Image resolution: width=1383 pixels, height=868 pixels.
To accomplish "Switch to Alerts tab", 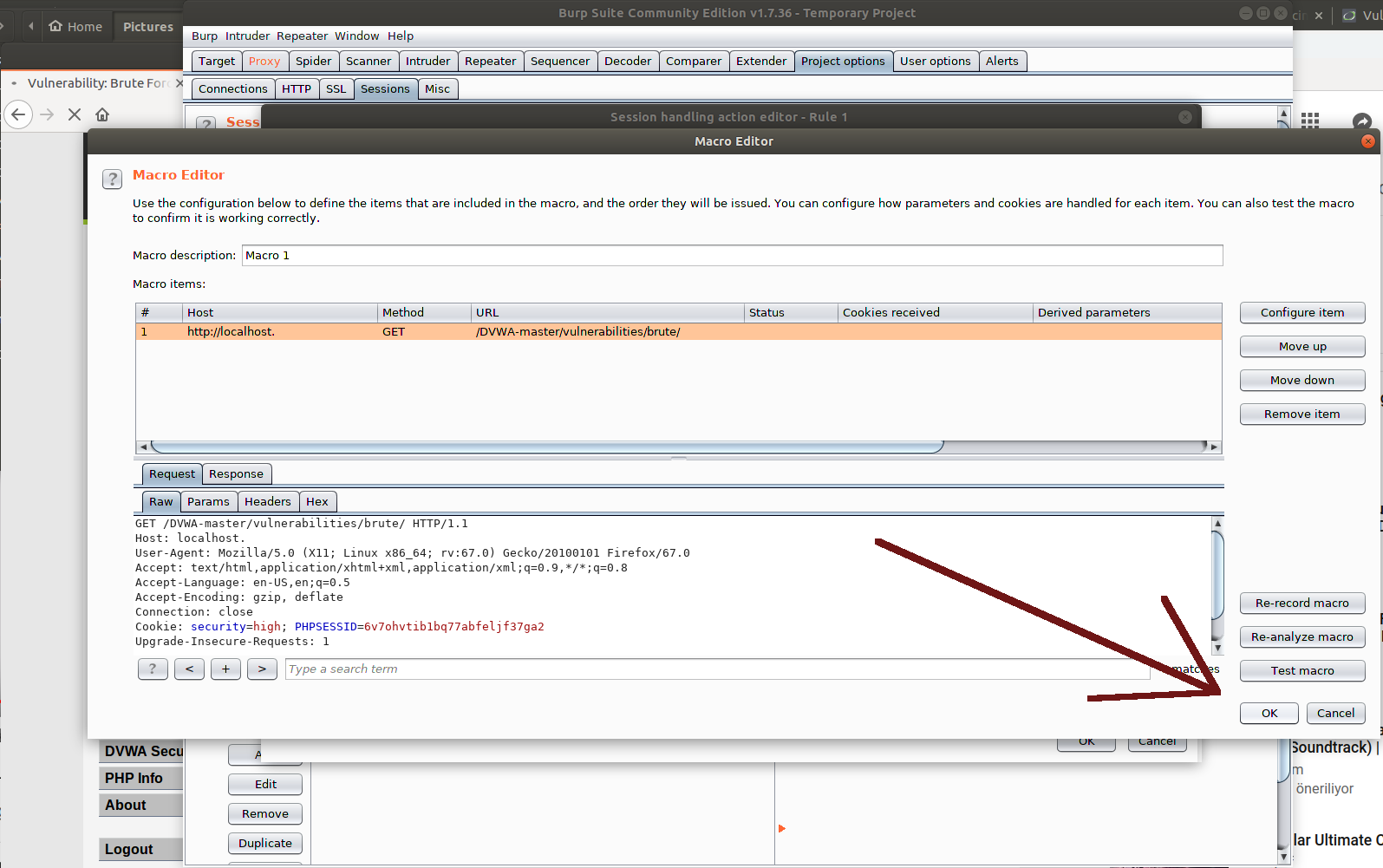I will pyautogui.click(x=1002, y=61).
